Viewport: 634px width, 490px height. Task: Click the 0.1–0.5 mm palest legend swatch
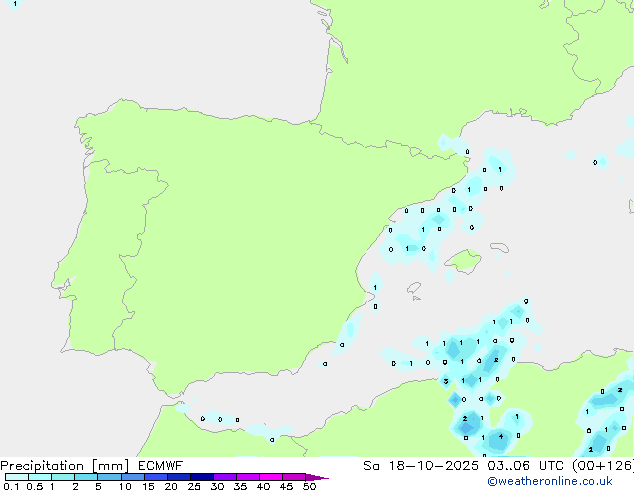pos(17,477)
